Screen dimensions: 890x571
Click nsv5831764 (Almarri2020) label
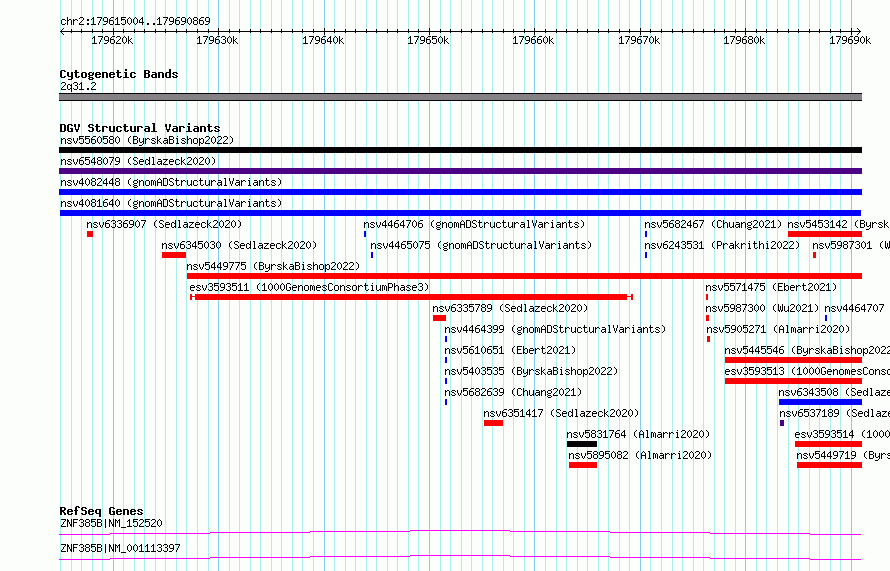point(638,434)
